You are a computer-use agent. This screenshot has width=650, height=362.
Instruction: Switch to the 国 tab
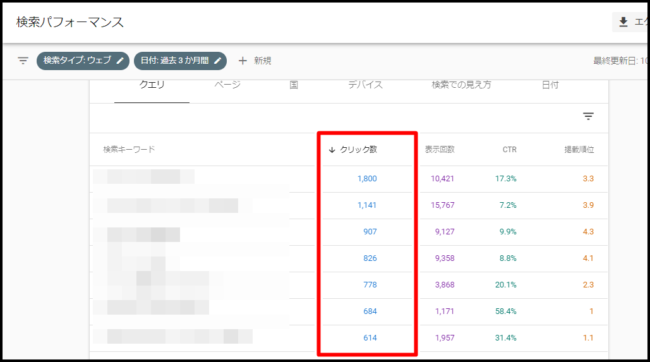pos(293,85)
